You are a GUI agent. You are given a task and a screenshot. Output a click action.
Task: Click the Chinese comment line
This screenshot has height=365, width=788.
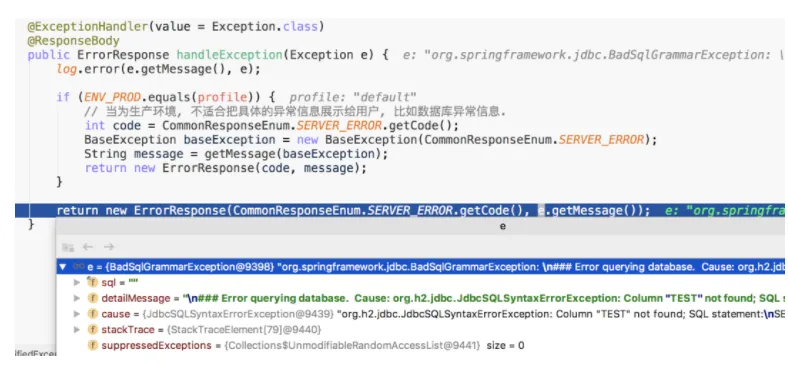pyautogui.click(x=295, y=111)
